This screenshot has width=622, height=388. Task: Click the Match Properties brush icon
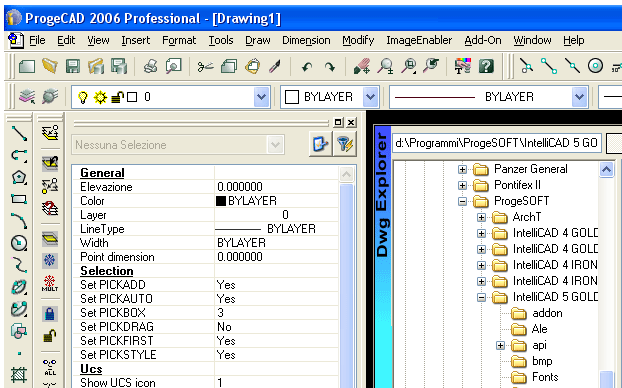tap(275, 66)
